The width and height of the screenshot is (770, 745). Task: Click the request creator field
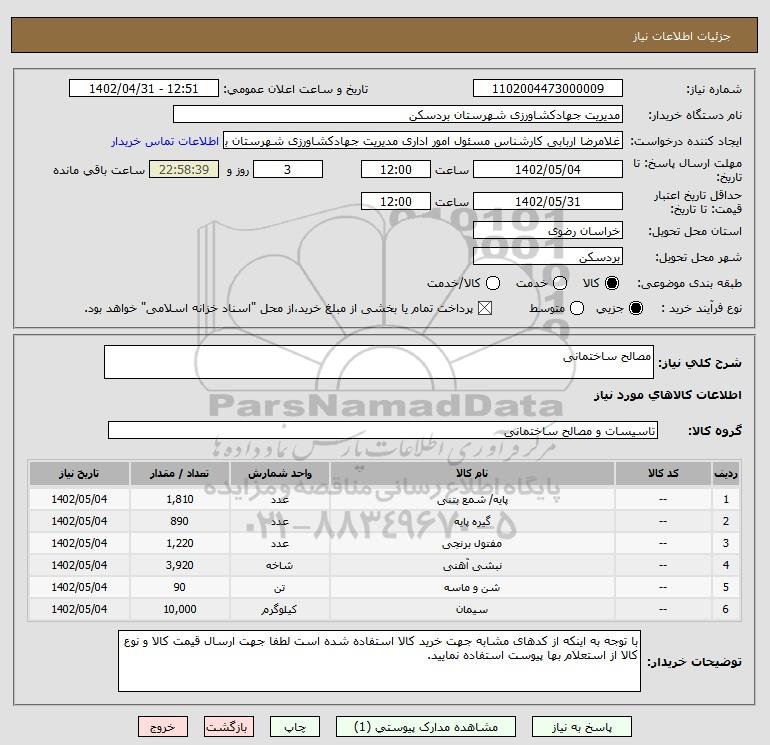(423, 141)
